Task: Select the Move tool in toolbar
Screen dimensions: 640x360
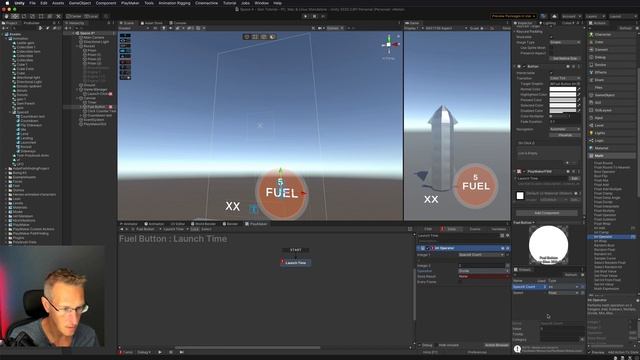Action: click(15, 16)
